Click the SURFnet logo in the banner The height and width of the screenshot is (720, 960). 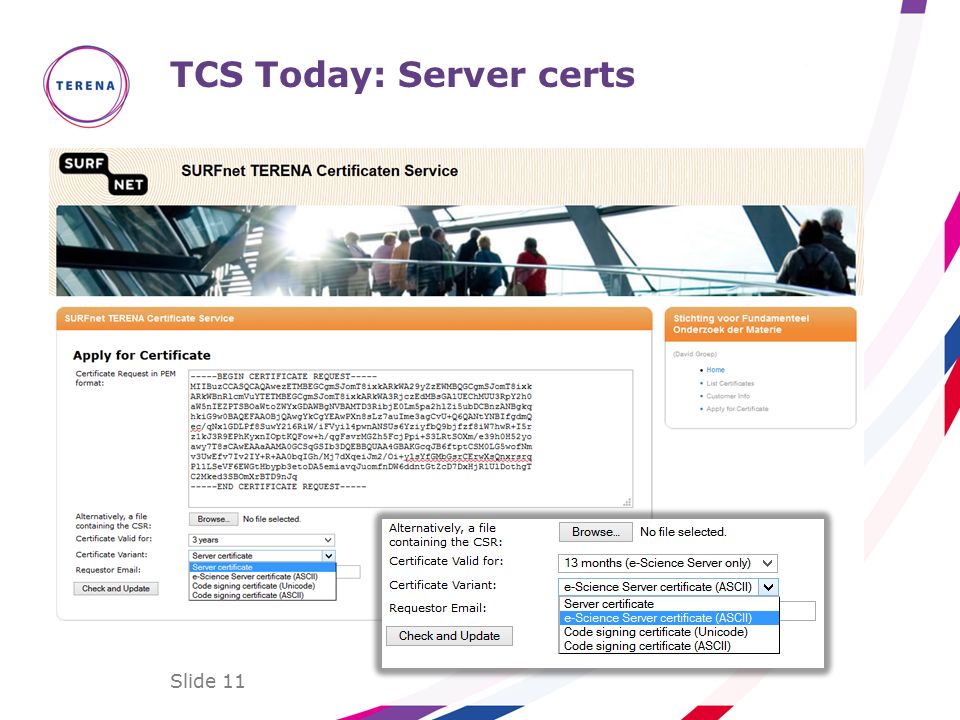click(x=103, y=174)
